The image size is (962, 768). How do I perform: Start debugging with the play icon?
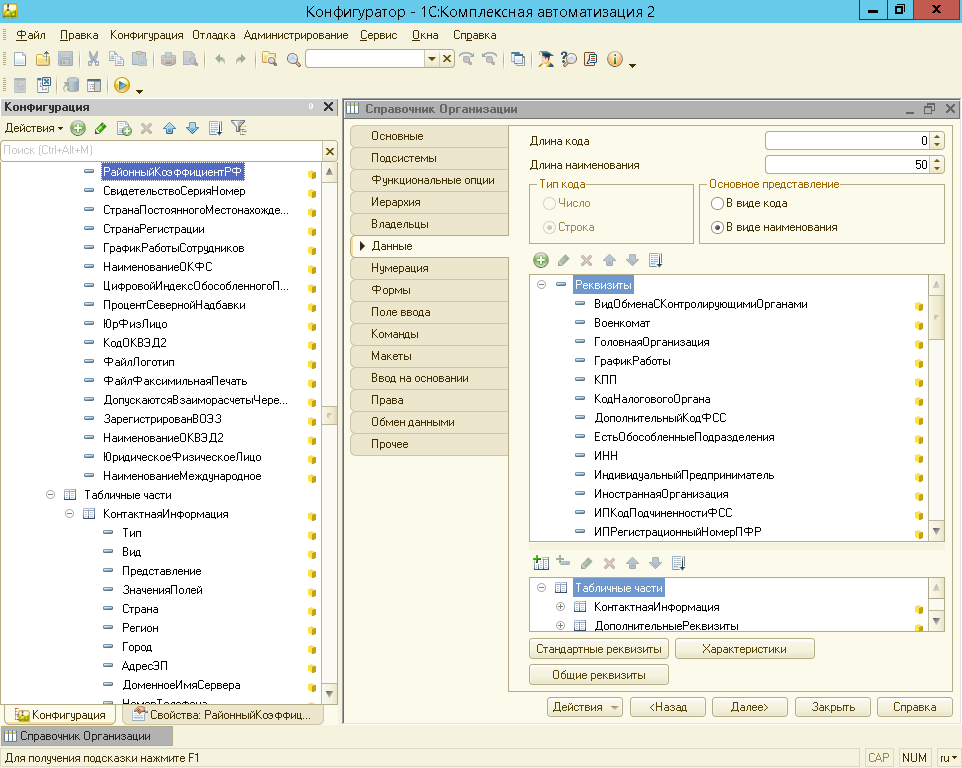[122, 85]
